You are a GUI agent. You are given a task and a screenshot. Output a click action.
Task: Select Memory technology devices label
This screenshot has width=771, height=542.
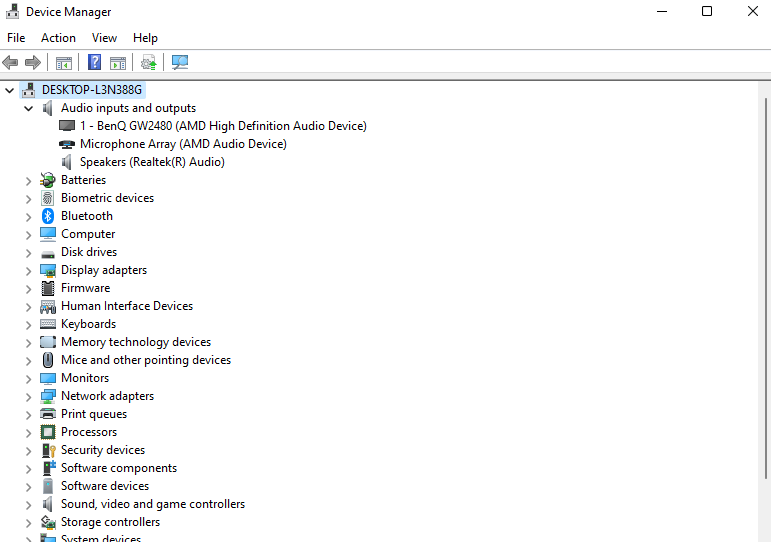(136, 342)
